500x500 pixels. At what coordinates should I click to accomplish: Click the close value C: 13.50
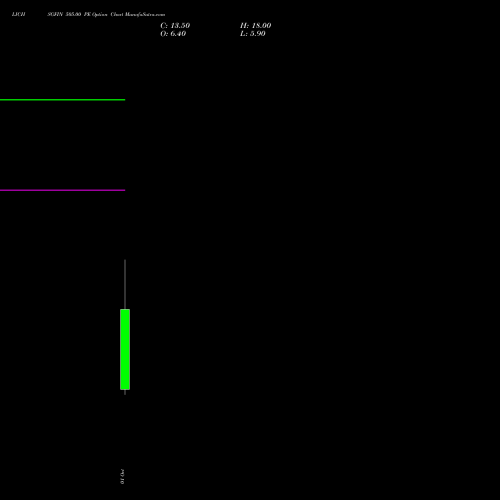[x=175, y=26]
